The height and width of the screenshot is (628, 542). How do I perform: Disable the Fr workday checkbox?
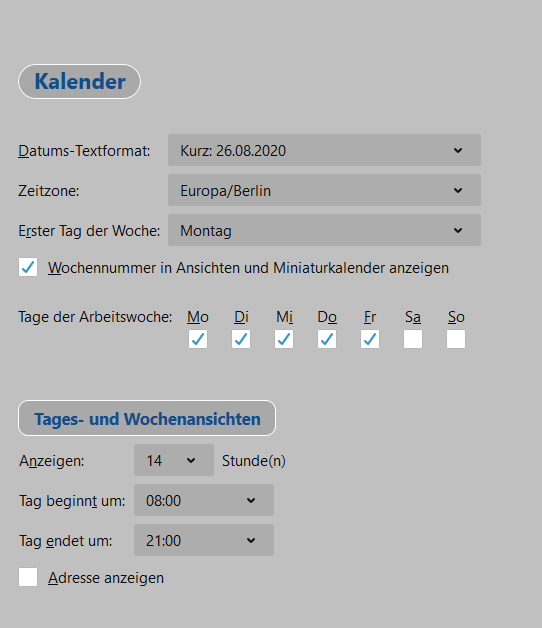[370, 339]
